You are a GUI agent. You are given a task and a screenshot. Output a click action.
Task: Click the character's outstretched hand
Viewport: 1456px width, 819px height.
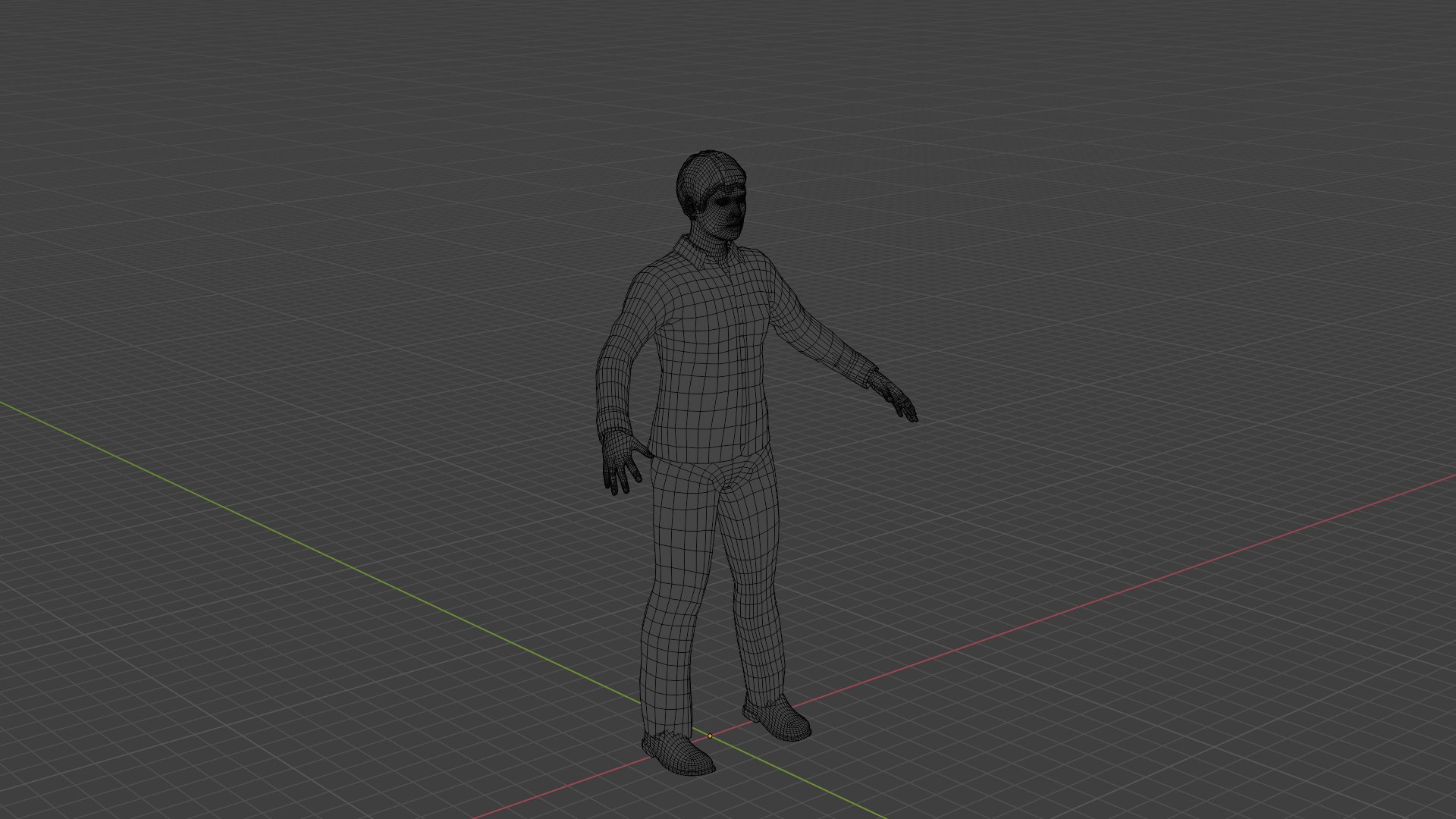point(893,396)
